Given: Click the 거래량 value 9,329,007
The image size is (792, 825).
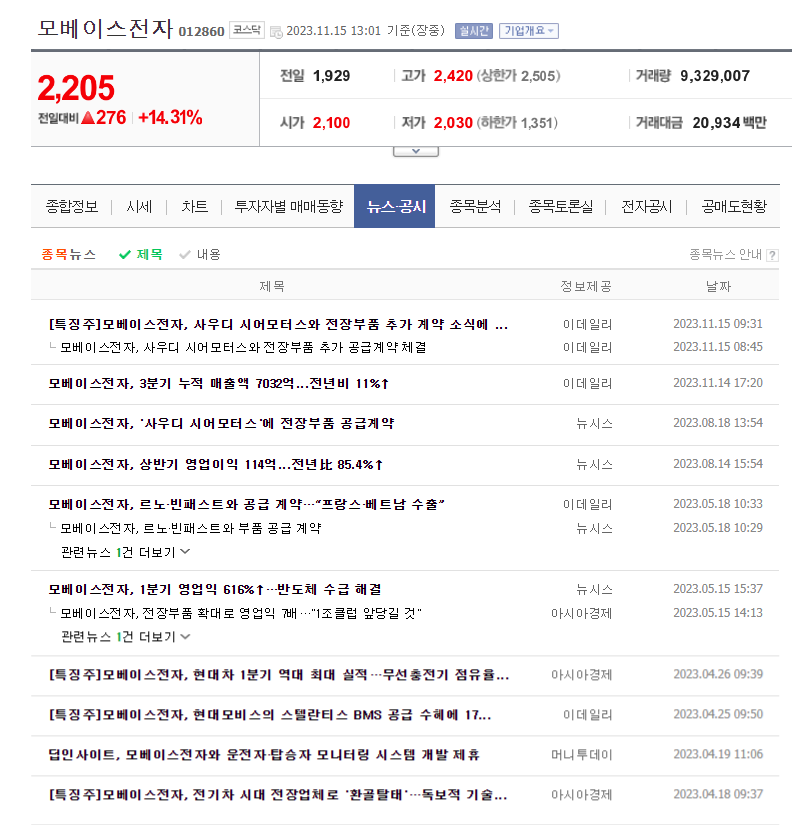Looking at the screenshot, I should coord(715,76).
